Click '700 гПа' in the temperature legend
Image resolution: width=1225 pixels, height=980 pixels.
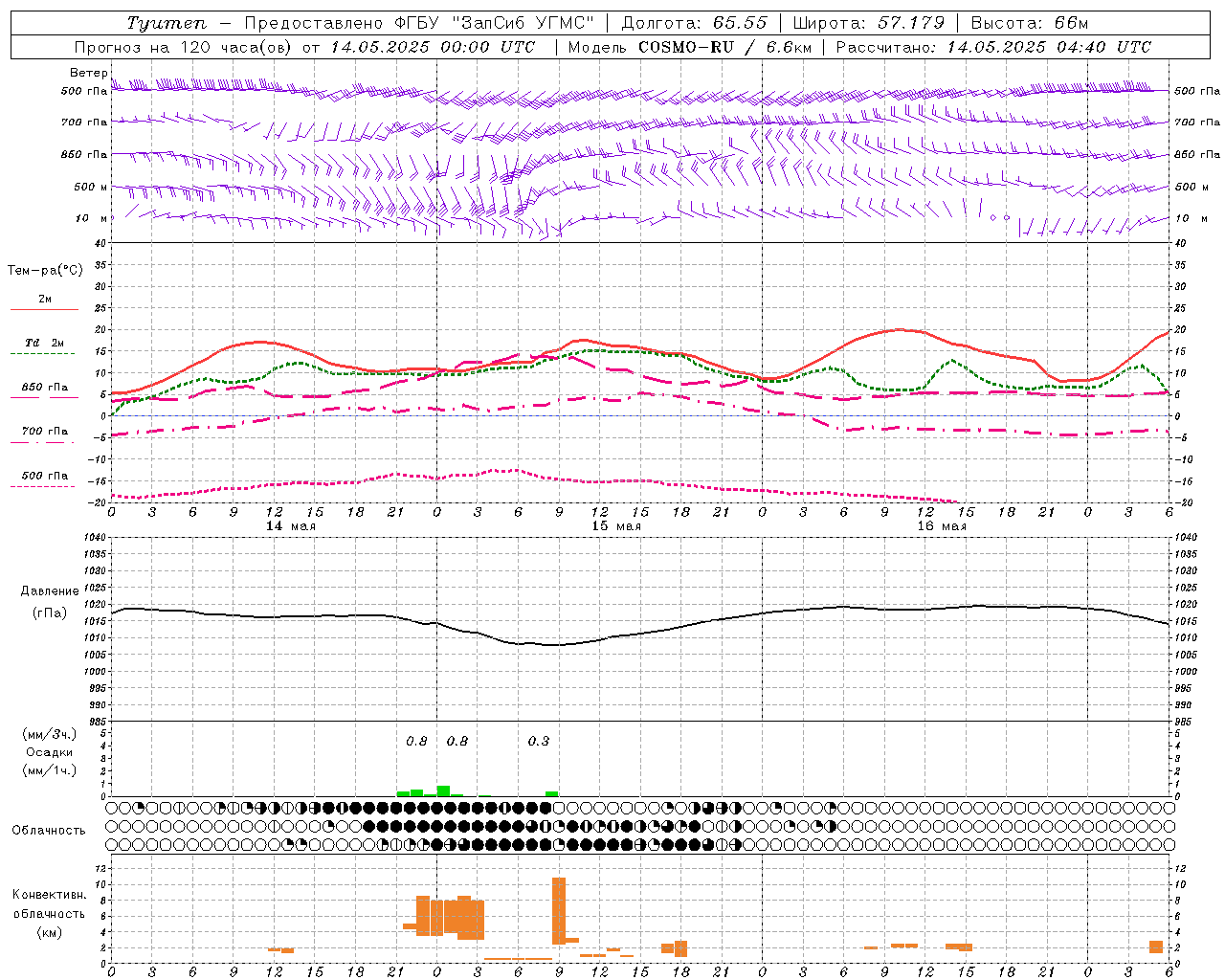click(44, 431)
